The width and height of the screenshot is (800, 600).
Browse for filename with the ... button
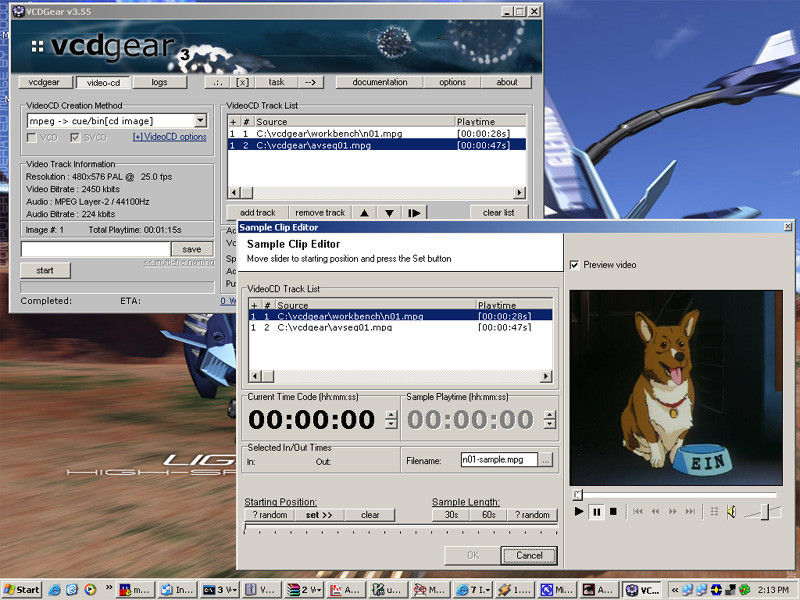click(545, 460)
